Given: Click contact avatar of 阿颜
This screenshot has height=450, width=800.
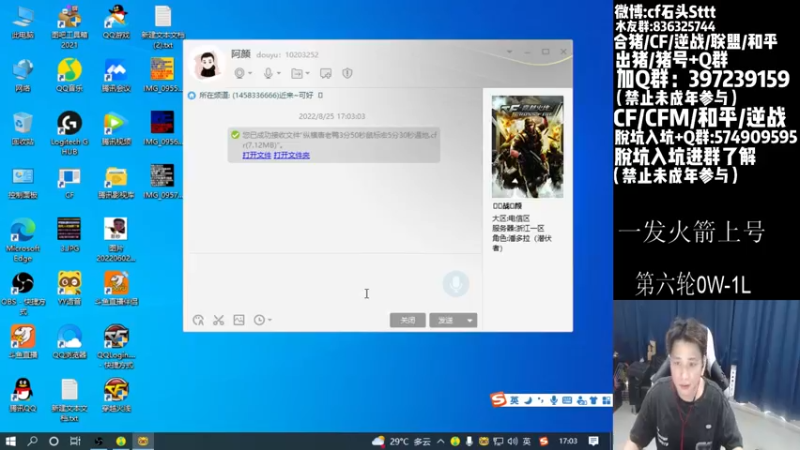Looking at the screenshot, I should click(207, 64).
